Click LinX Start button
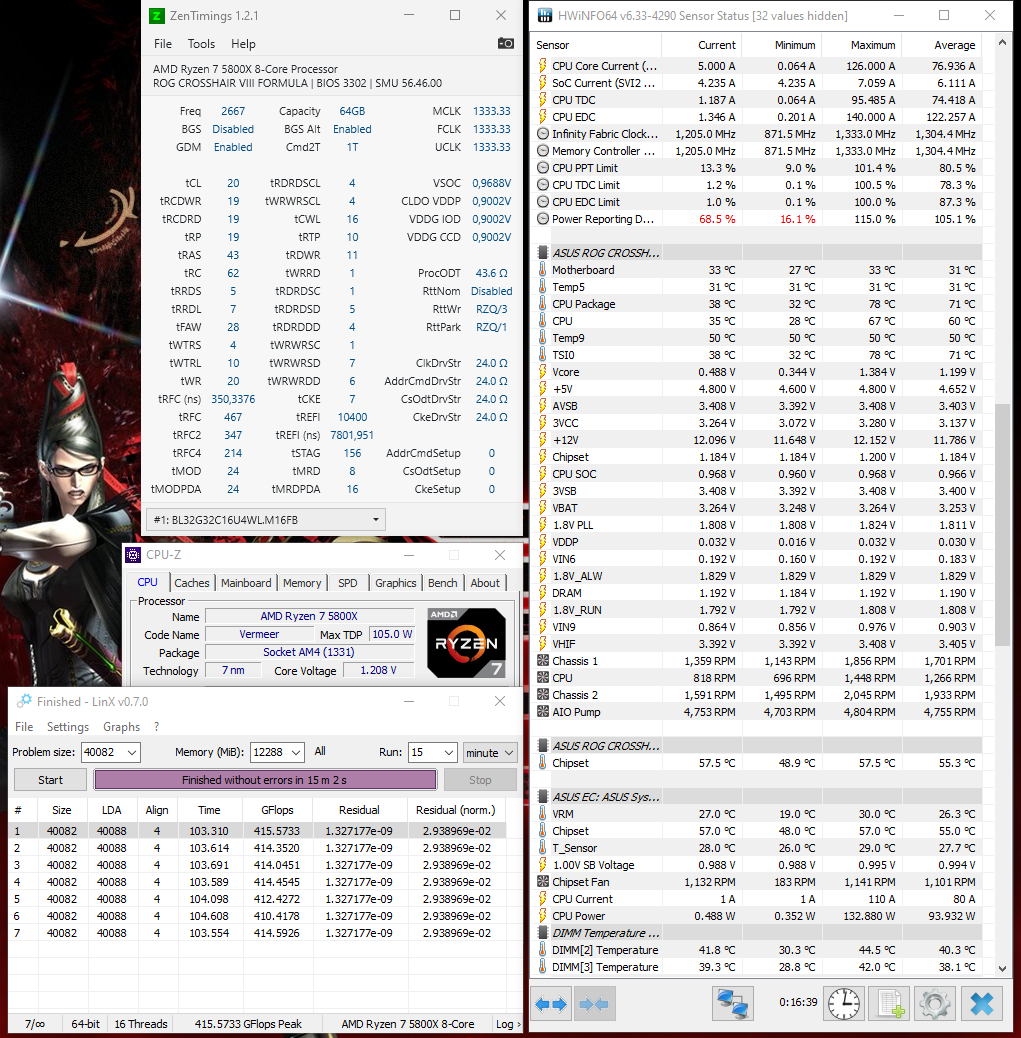The image size is (1021, 1038). click(50, 780)
